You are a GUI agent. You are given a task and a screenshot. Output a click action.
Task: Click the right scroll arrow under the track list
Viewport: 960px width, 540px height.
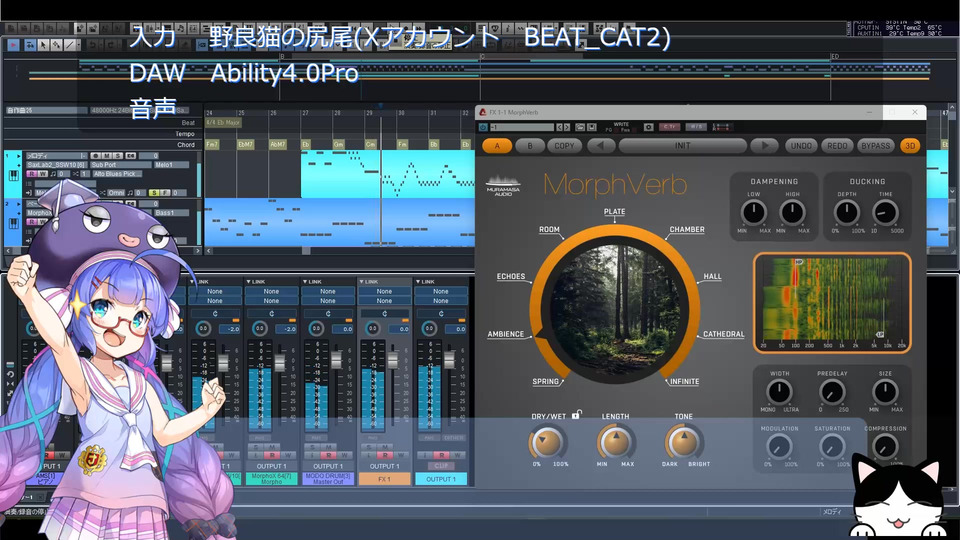[197, 250]
